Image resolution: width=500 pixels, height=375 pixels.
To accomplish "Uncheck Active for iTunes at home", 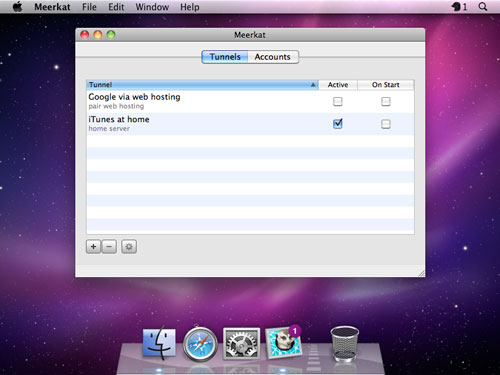I will tap(338, 124).
